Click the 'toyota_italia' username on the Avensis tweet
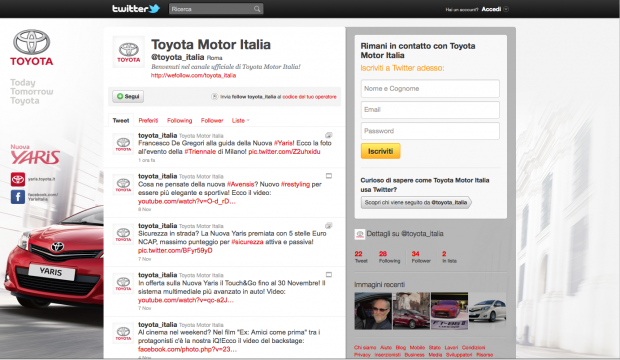This screenshot has height=360, width=620. [157, 176]
